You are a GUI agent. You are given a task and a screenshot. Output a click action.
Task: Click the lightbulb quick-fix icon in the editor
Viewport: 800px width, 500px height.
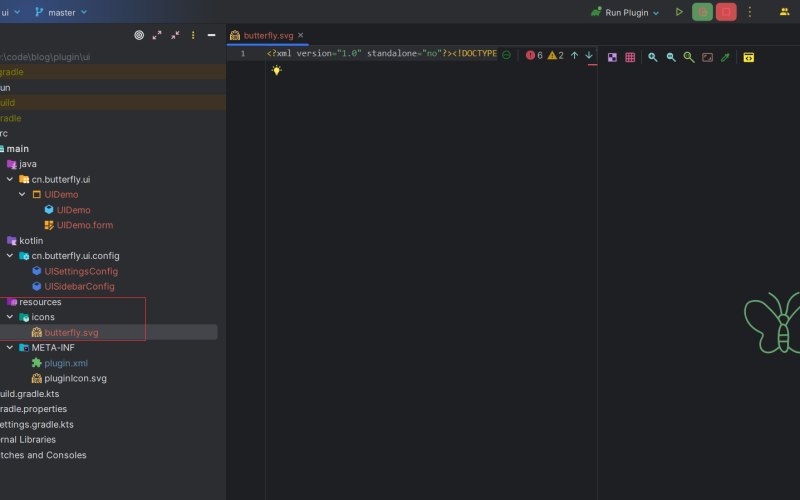[277, 70]
